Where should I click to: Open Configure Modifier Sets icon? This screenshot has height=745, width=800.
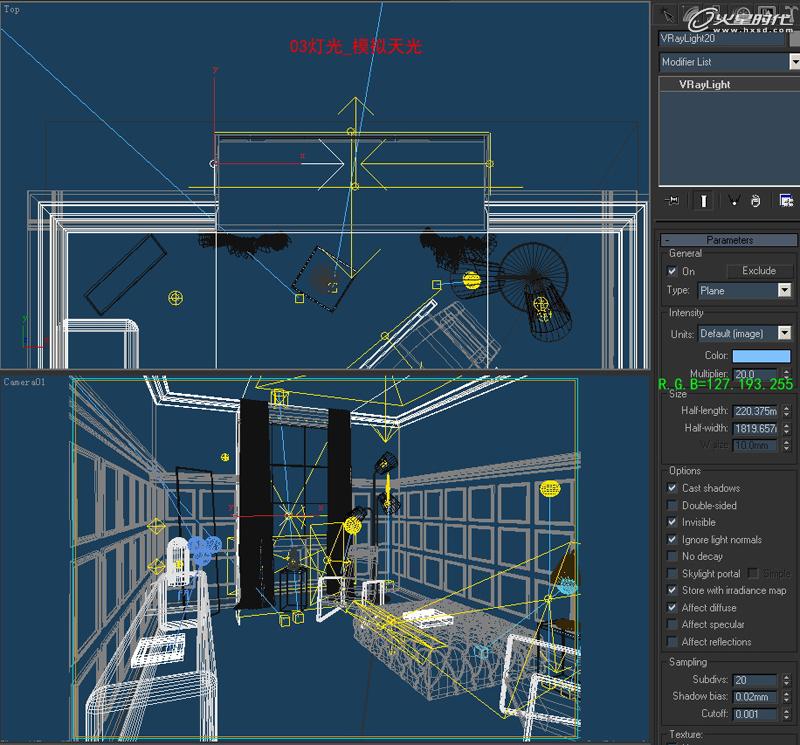tap(786, 201)
